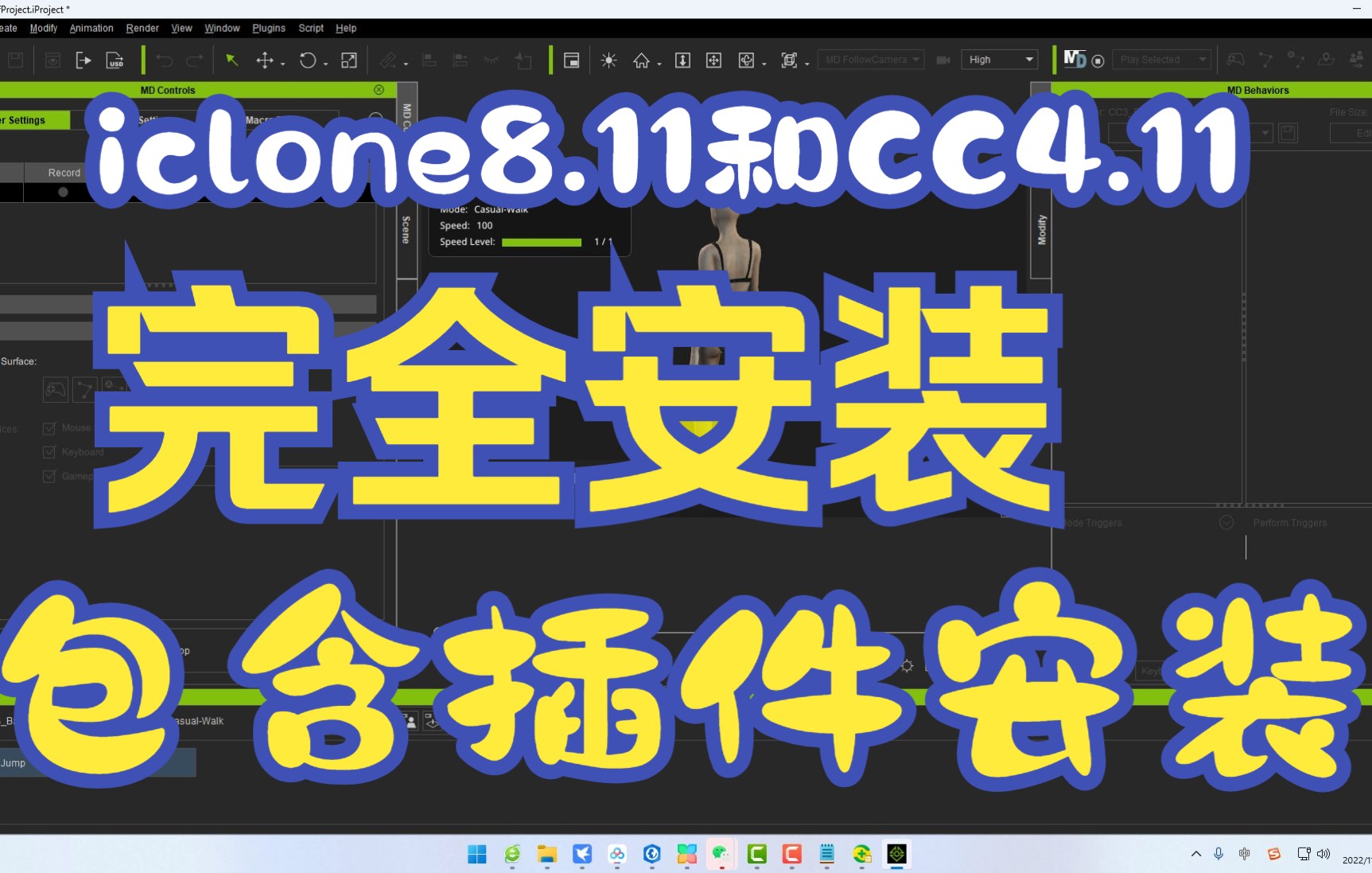Open the Home camera view

click(643, 60)
